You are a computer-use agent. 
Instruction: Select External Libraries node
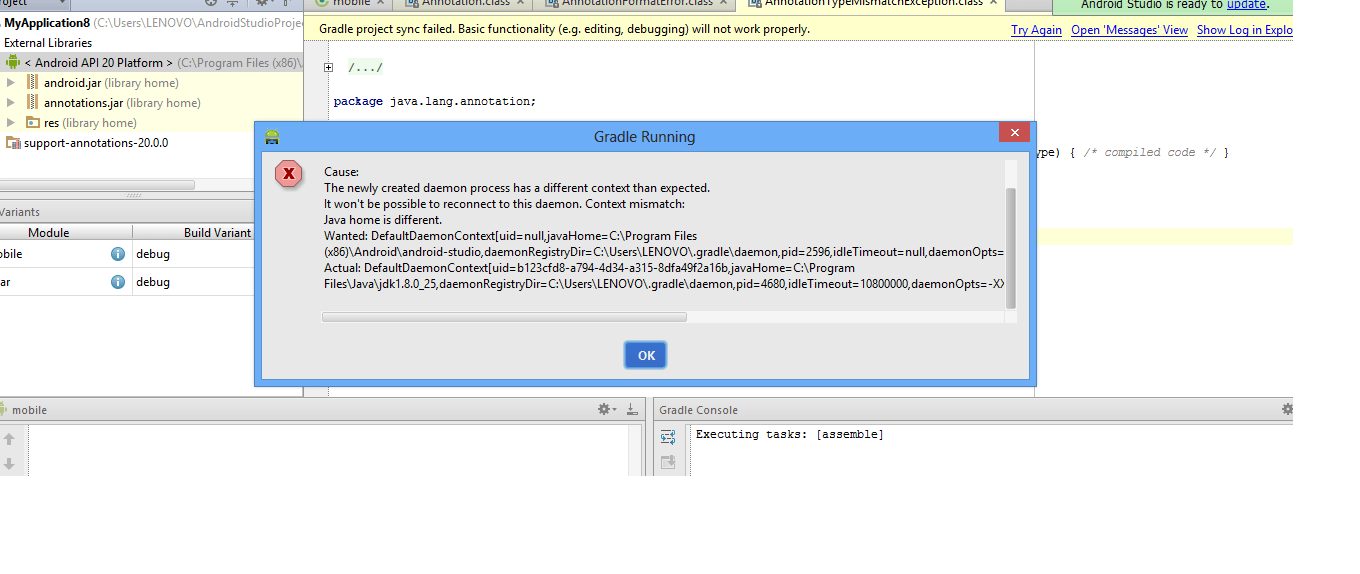click(x=48, y=43)
